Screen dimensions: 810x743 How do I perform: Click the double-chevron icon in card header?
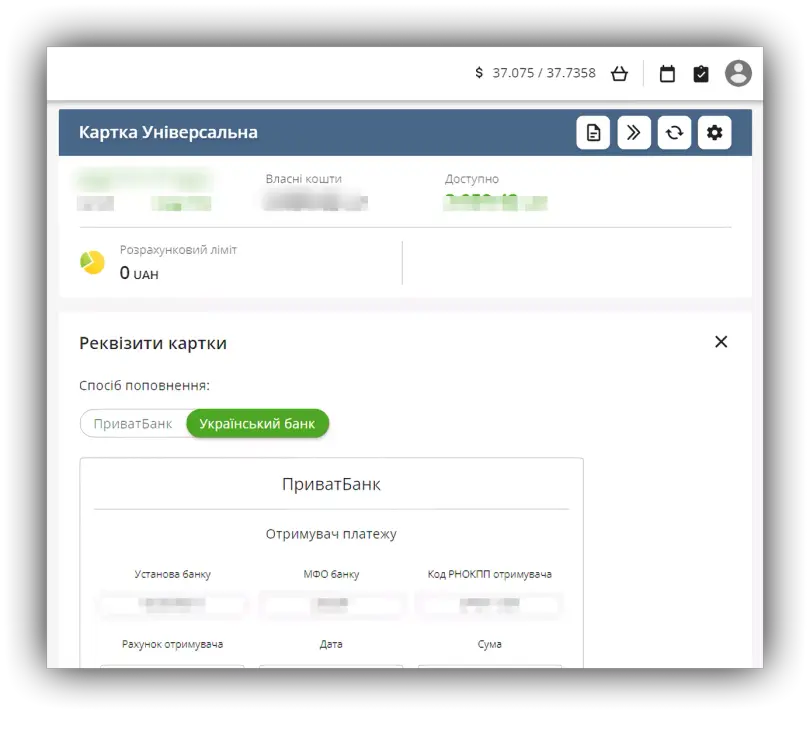634,132
